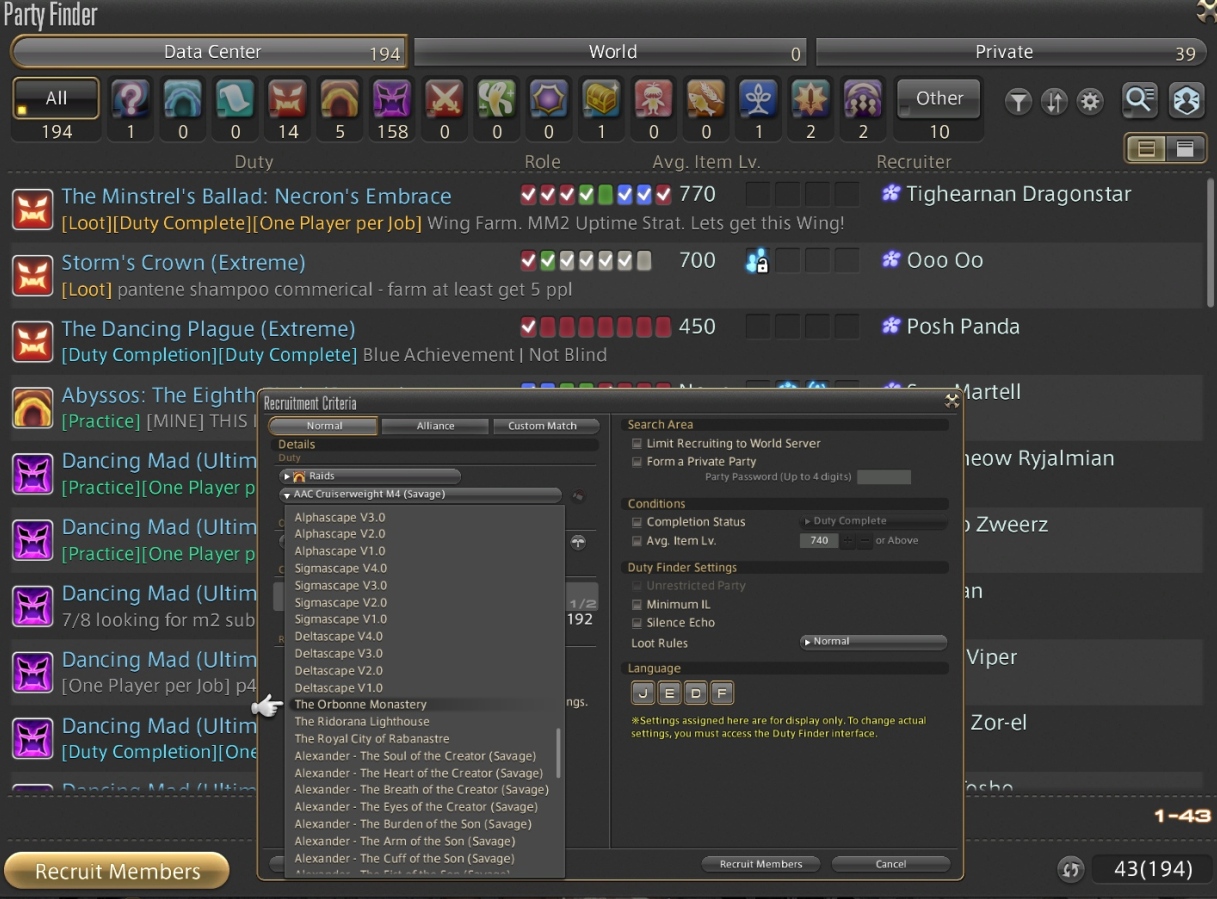1217x899 pixels.
Task: Select the green cactuar Gold Saucer category icon
Action: point(497,99)
